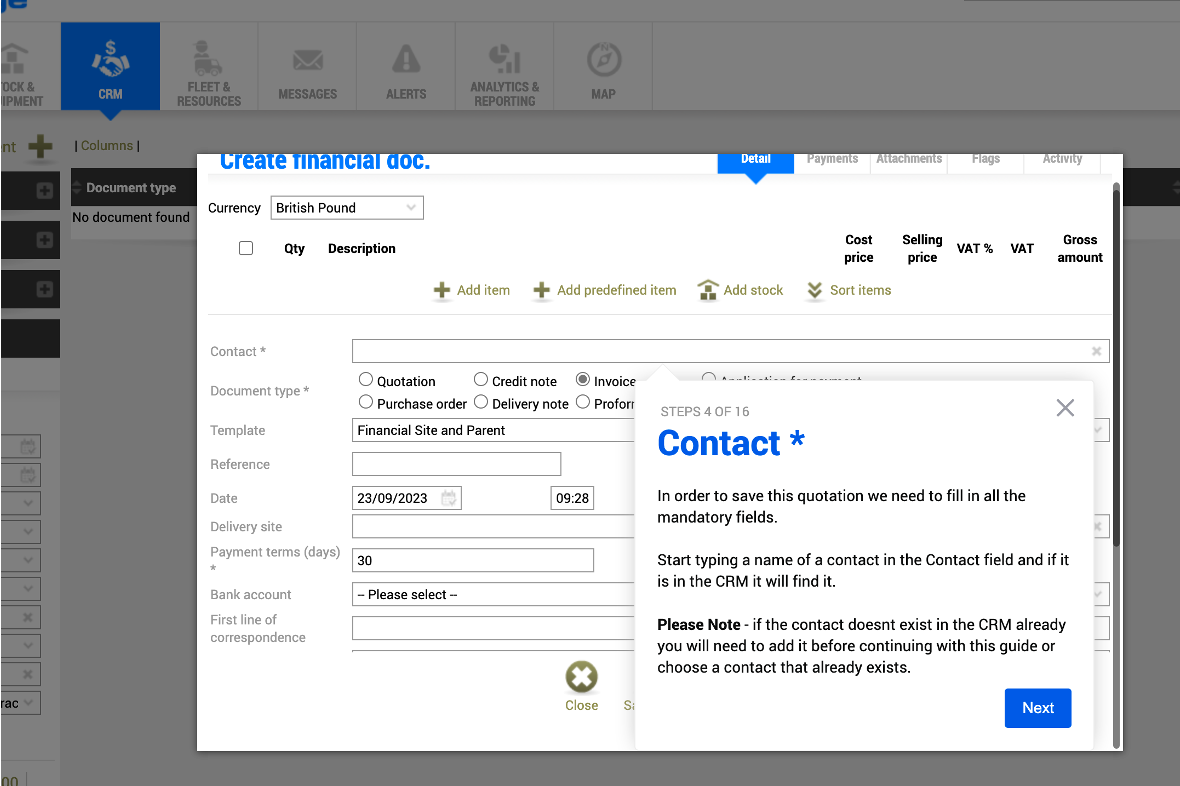Click the Close cross icon in dialog
The width and height of the screenshot is (1180, 786).
click(582, 677)
